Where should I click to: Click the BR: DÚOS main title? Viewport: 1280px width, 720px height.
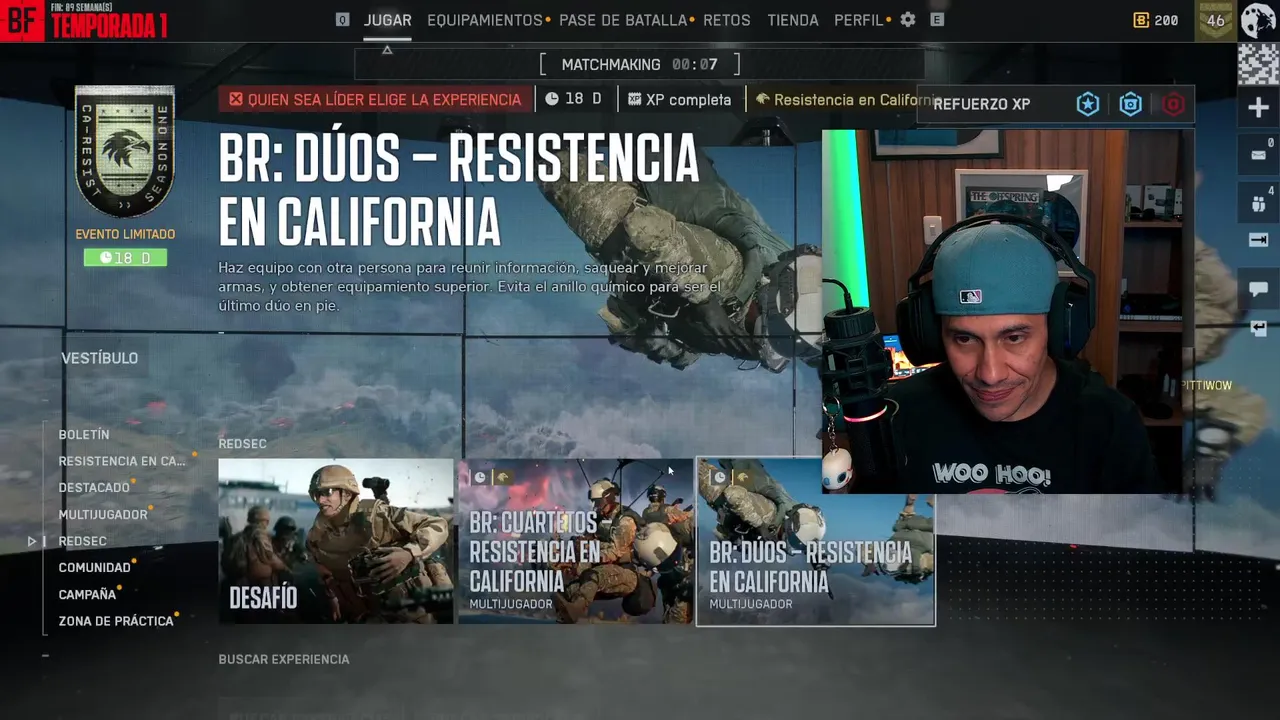459,190
